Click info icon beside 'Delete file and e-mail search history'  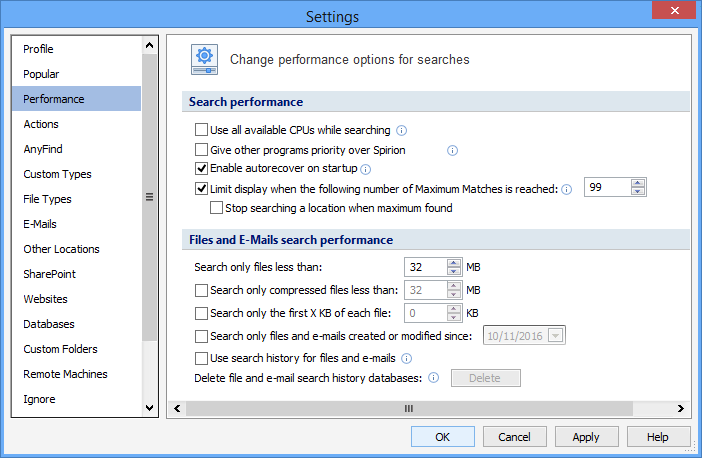pos(433,378)
